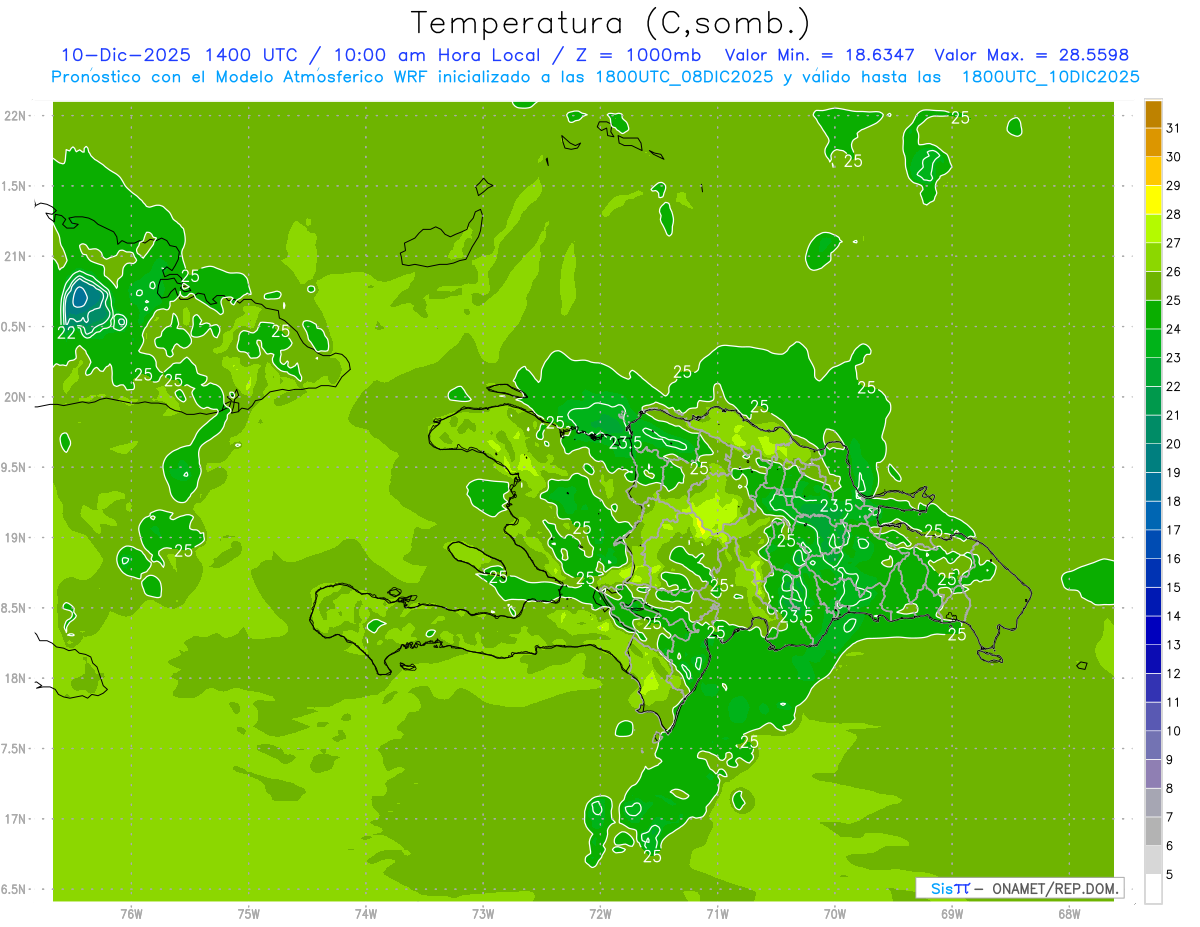Click the valid-until time "1800UTC_10DIC2025"
The width and height of the screenshot is (1200, 927).
point(1050,77)
